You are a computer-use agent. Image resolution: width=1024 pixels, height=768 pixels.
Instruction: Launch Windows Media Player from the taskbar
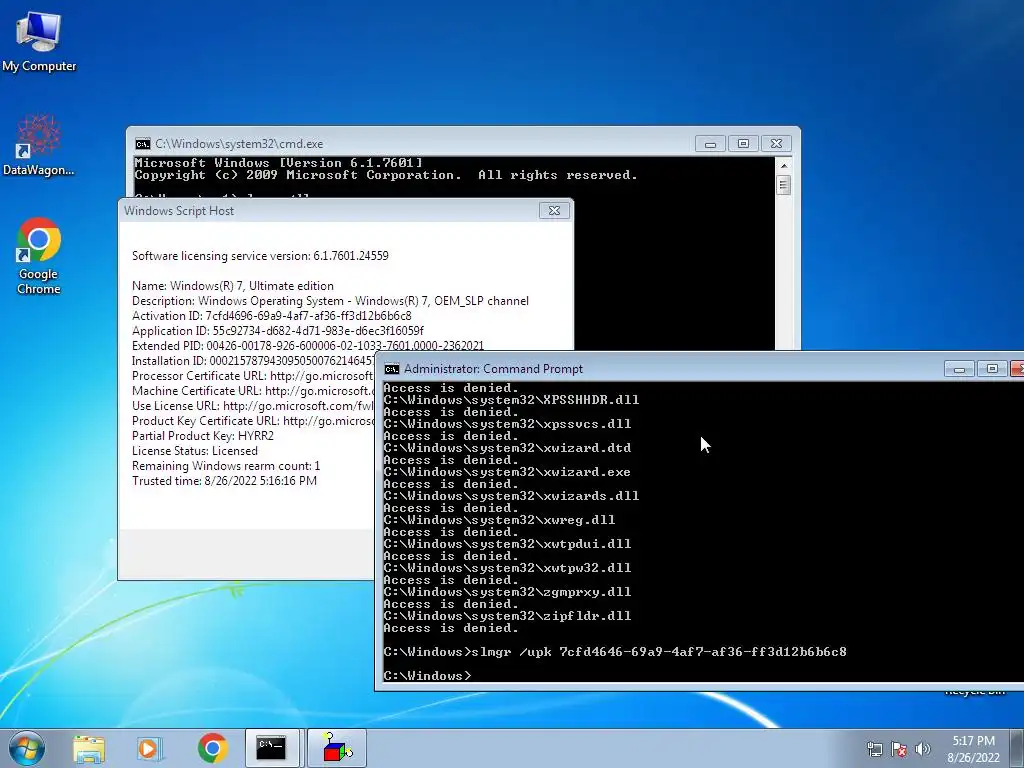pos(149,748)
